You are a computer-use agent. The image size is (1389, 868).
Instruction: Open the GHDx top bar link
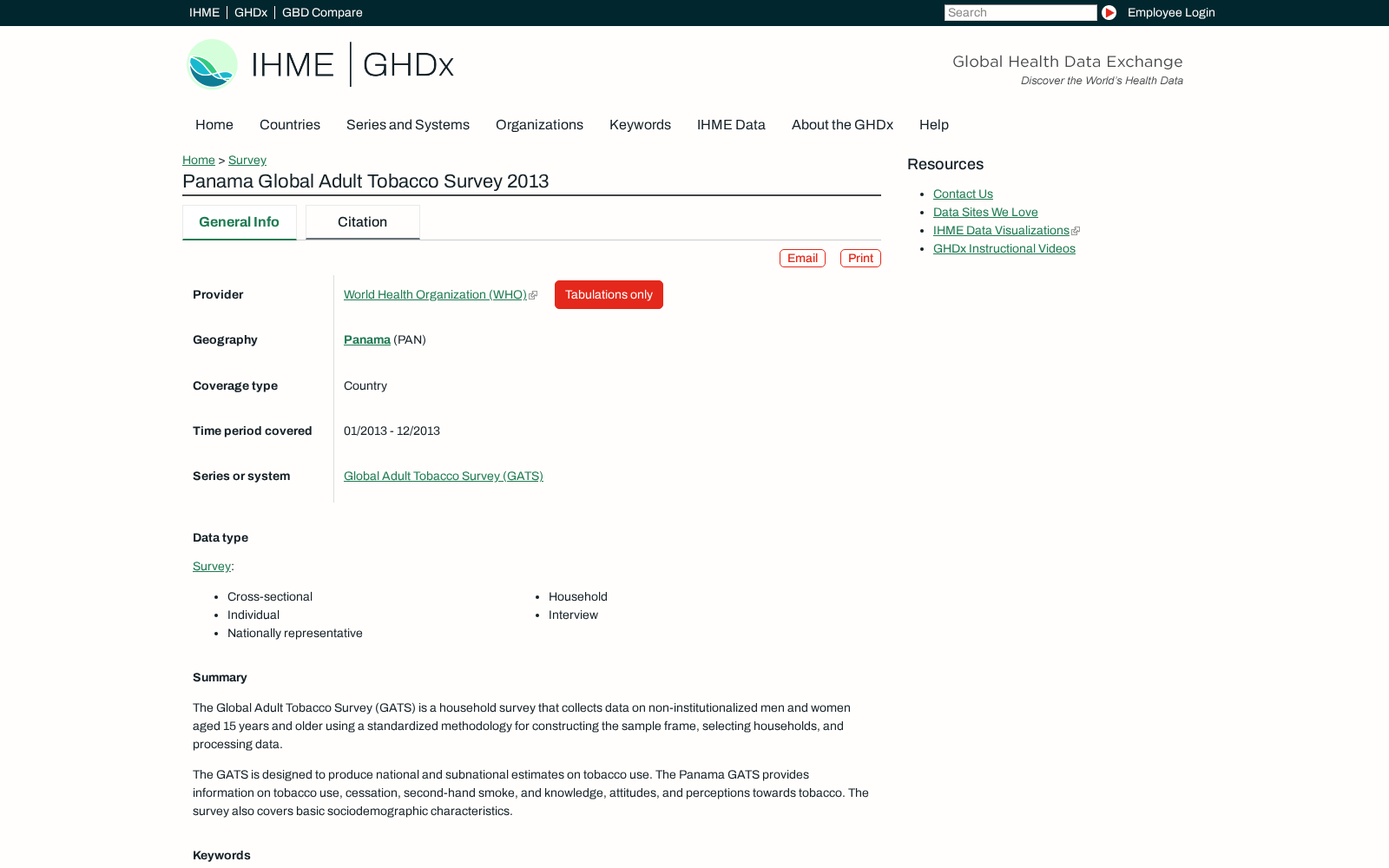coord(251,12)
